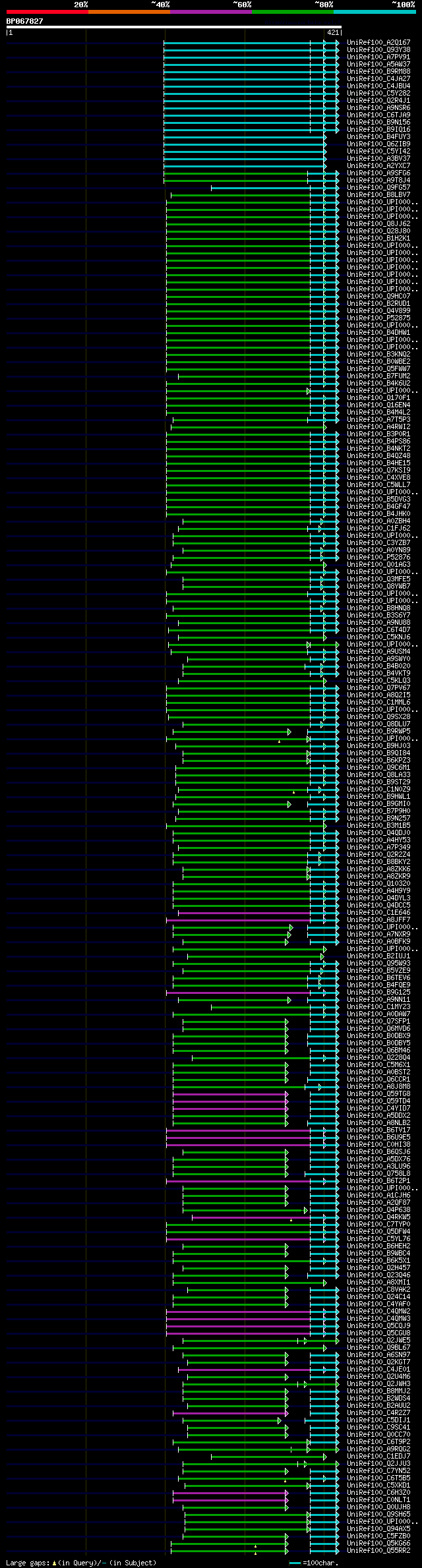Choose hit UniRef100_A8ZKK6
This screenshot has height=1568, width=422.
click(378, 869)
